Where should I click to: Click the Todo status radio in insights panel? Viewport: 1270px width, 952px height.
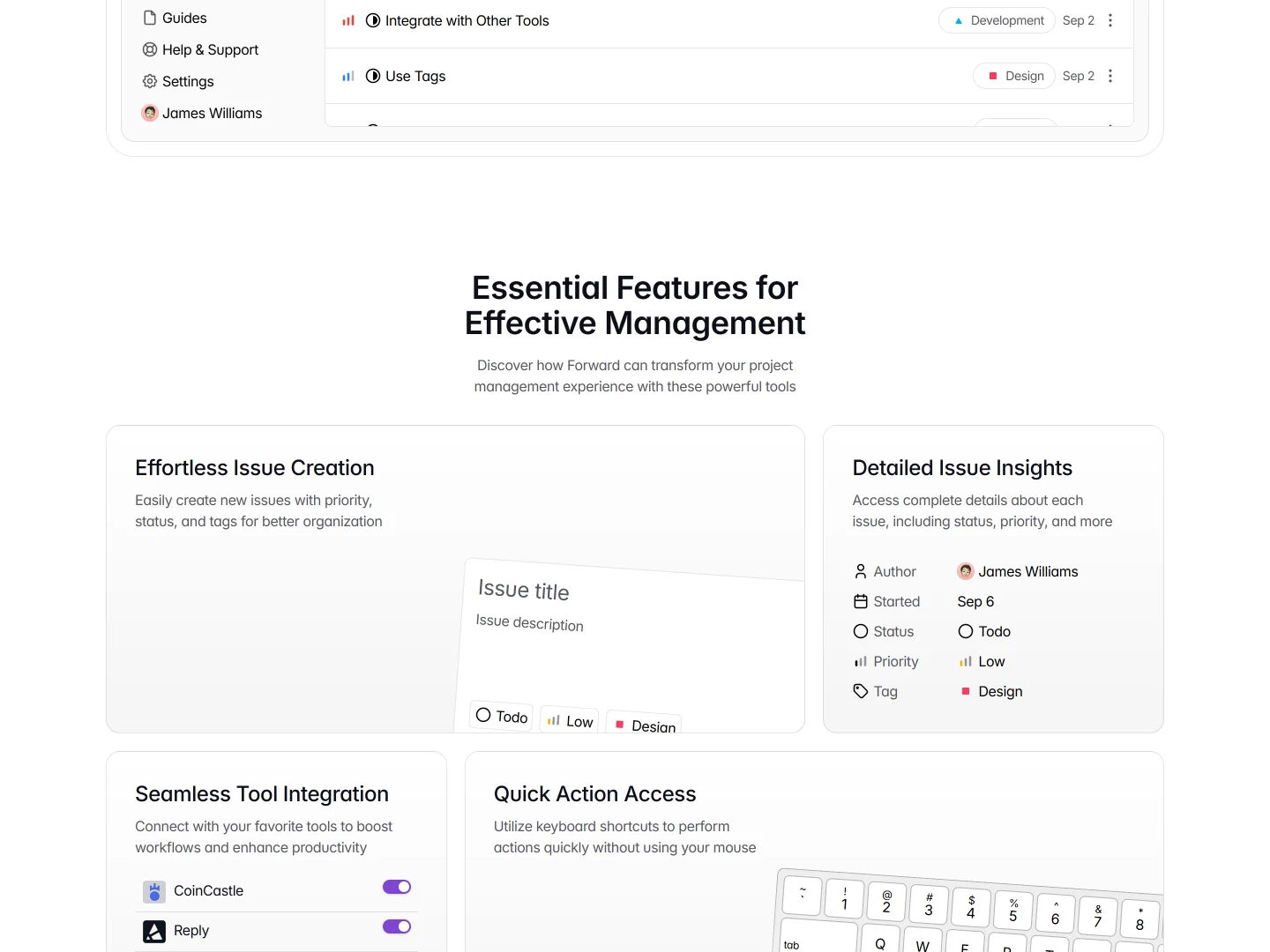click(966, 631)
